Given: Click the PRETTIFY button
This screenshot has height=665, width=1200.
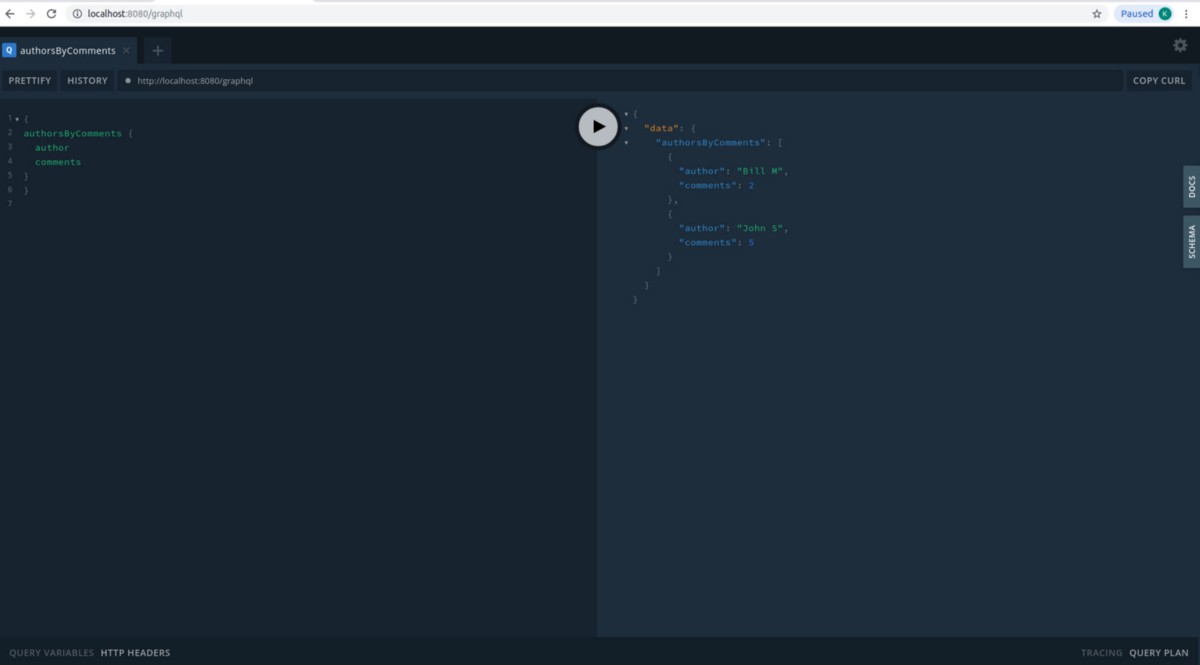Looking at the screenshot, I should 30,81.
